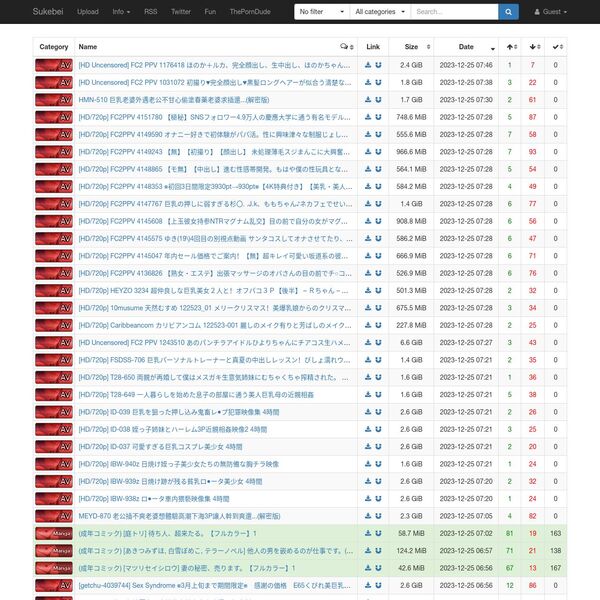
Task: Focus the Search text field
Action: [x=453, y=12]
